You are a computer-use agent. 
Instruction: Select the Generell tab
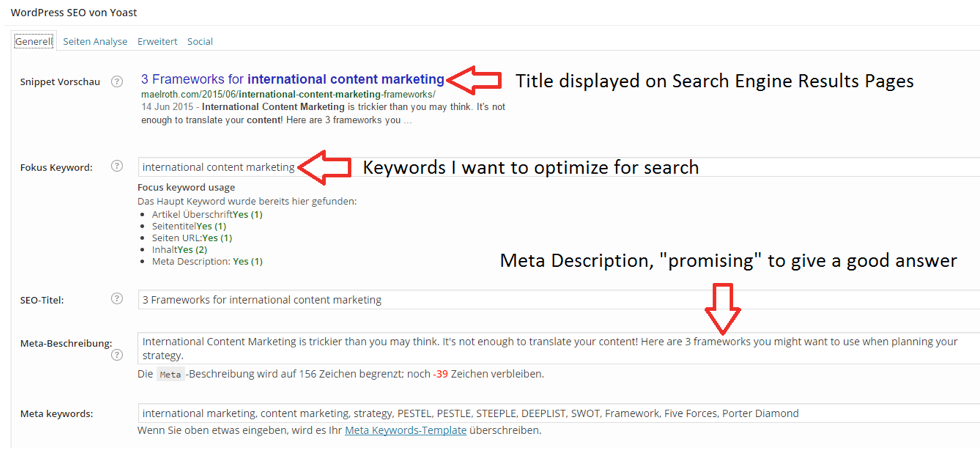(33, 42)
